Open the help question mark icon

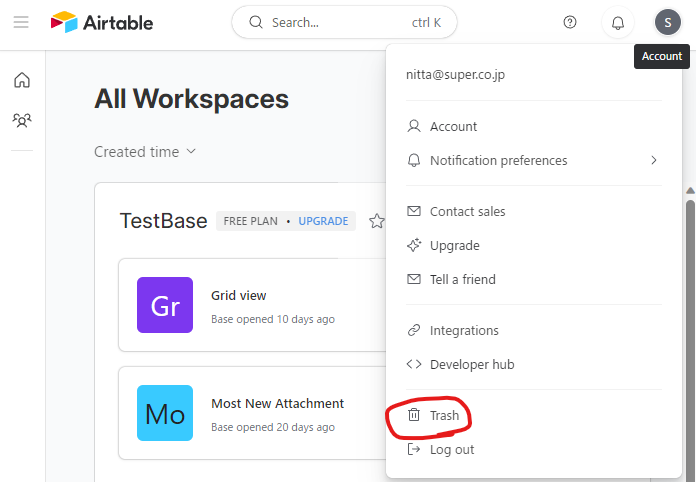tap(569, 22)
